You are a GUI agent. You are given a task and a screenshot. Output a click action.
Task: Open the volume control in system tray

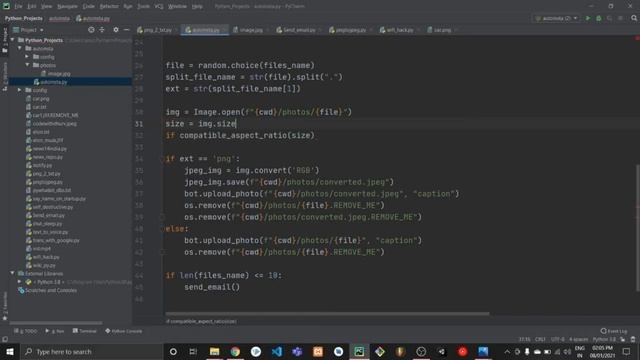point(567,351)
